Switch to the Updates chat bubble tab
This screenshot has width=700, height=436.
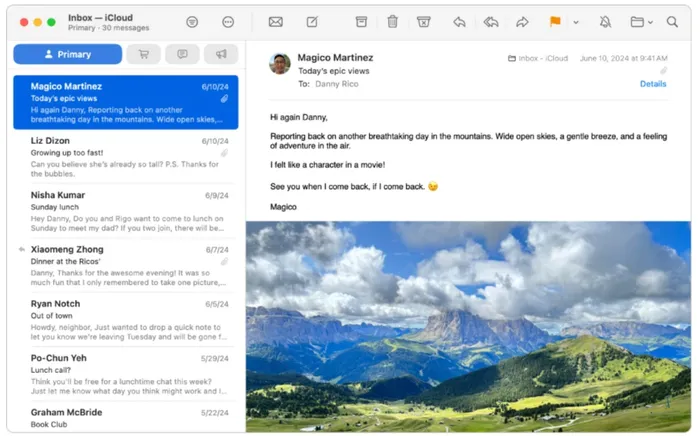(182, 54)
